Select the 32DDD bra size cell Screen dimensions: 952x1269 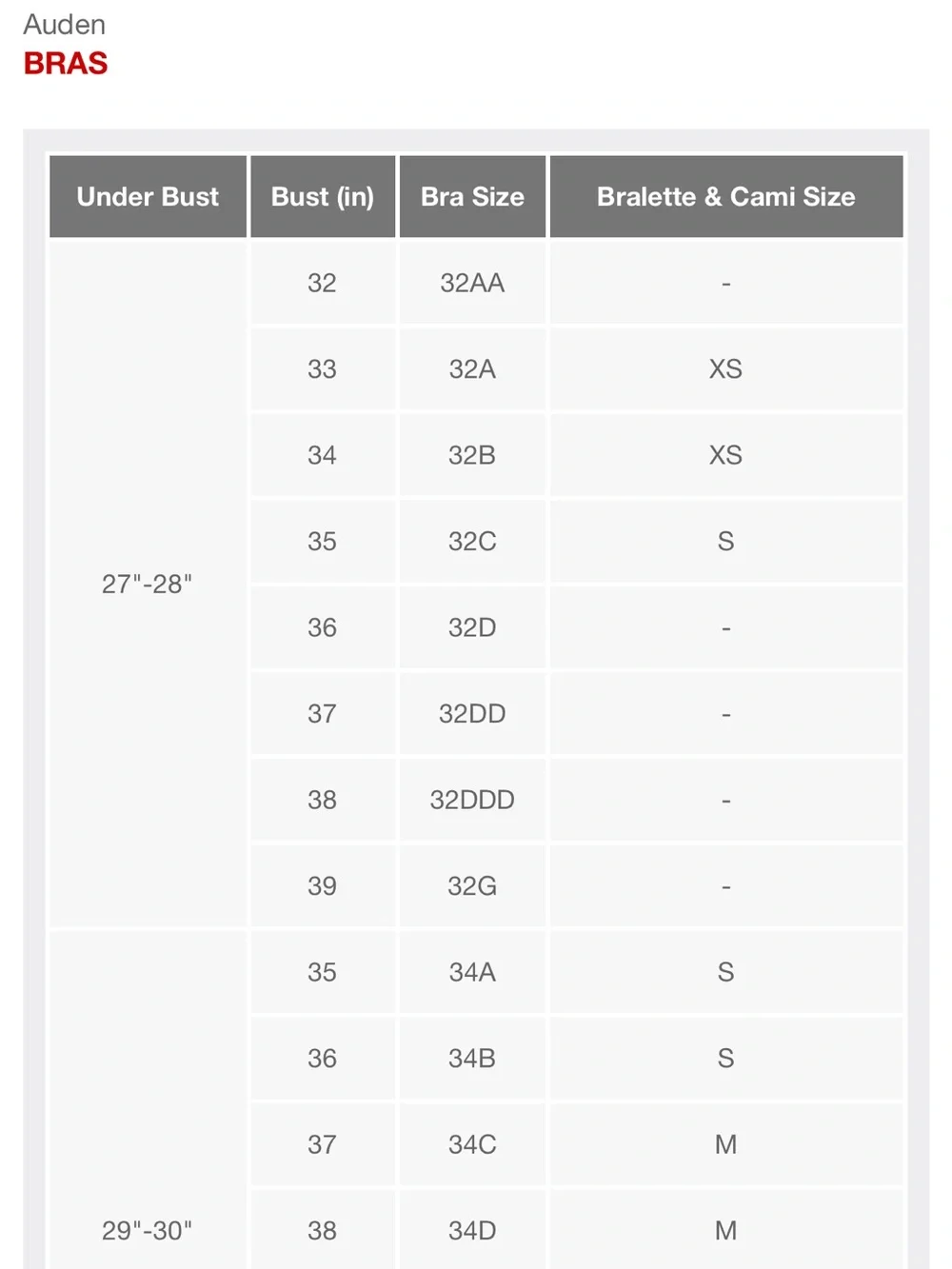click(472, 800)
